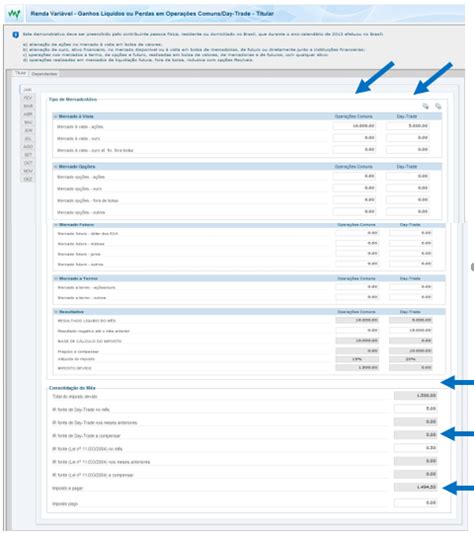Viewport: 474px width, 534px height.
Task: Select the FEV month tab
Action: tap(28, 98)
